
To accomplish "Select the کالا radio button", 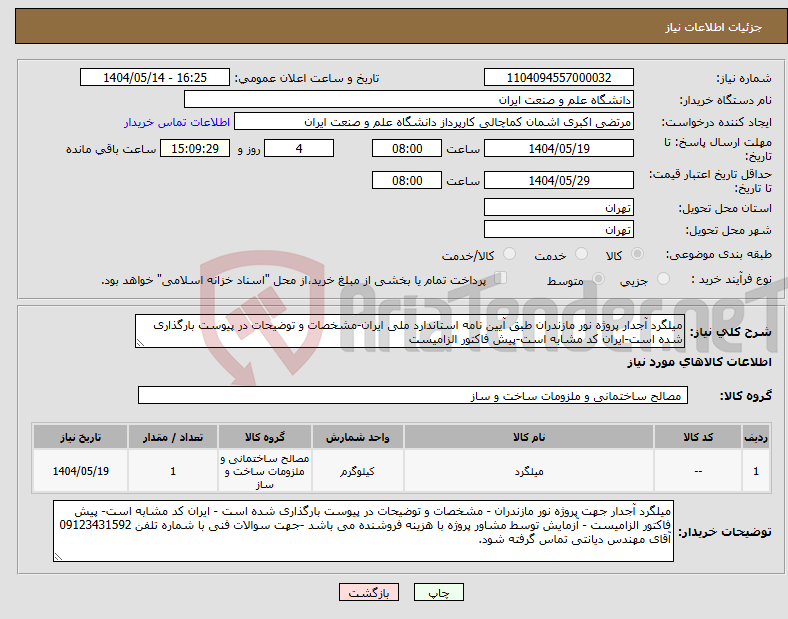I will pos(637,254).
